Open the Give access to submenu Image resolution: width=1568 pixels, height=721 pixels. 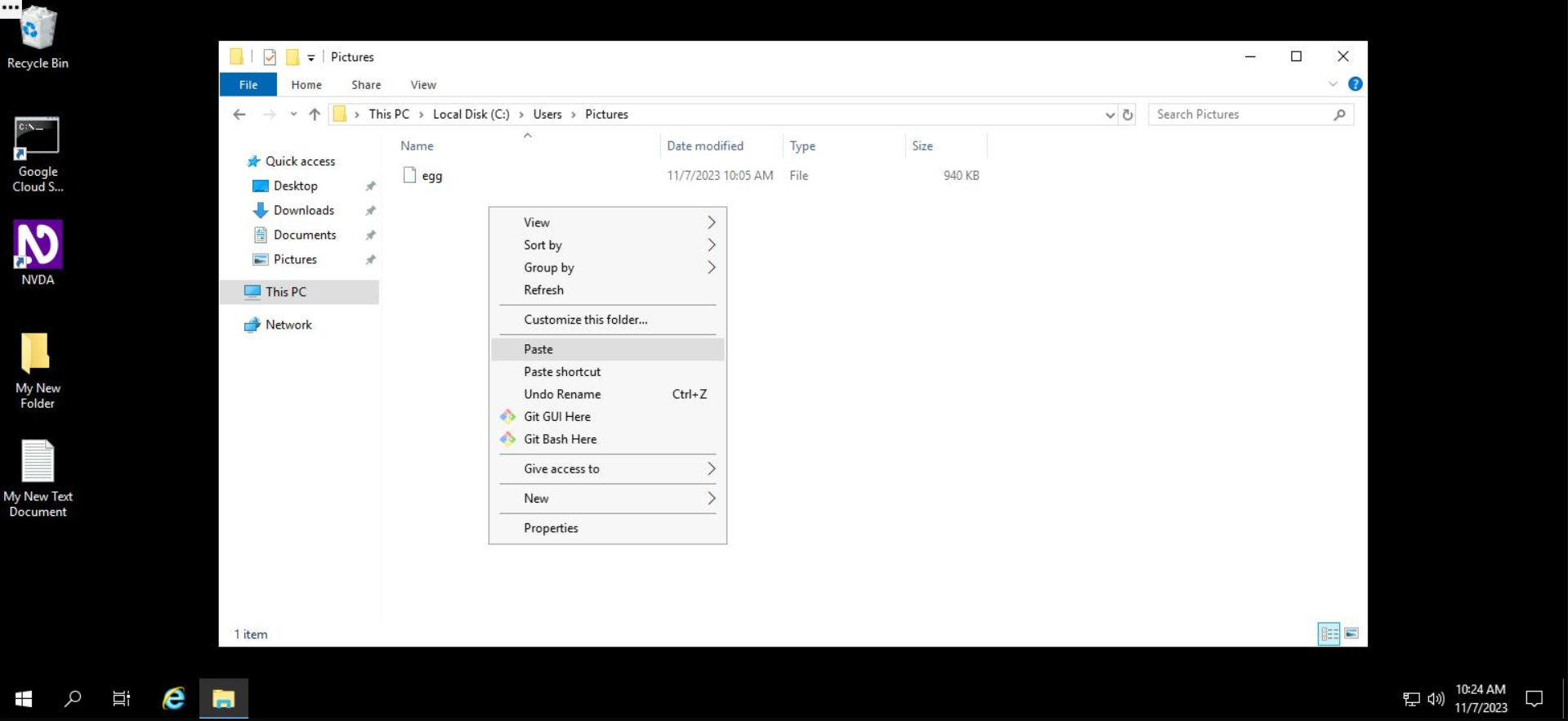coord(608,469)
